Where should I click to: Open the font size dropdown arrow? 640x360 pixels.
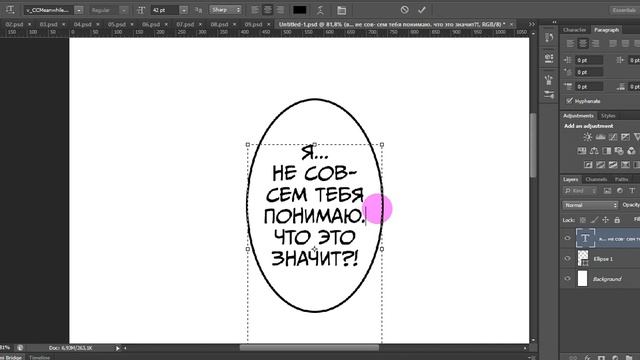pyautogui.click(x=184, y=10)
